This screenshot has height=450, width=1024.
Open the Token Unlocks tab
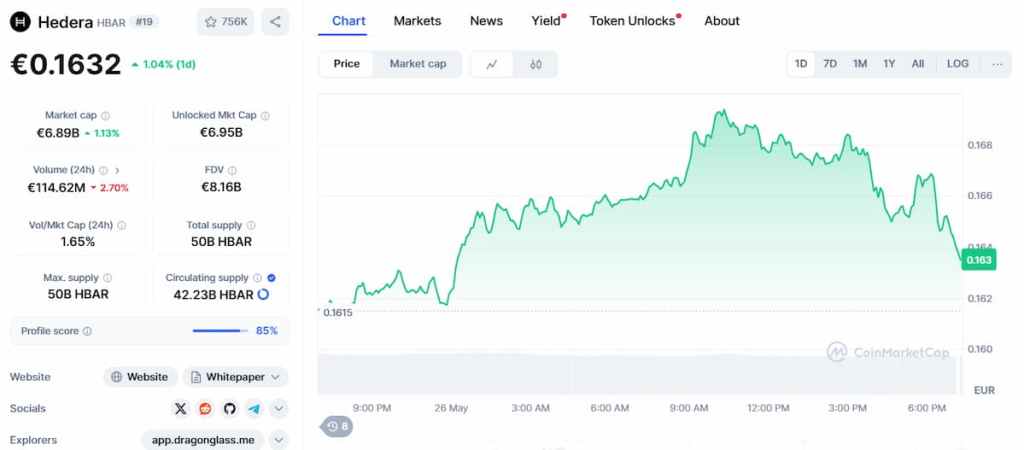632,21
